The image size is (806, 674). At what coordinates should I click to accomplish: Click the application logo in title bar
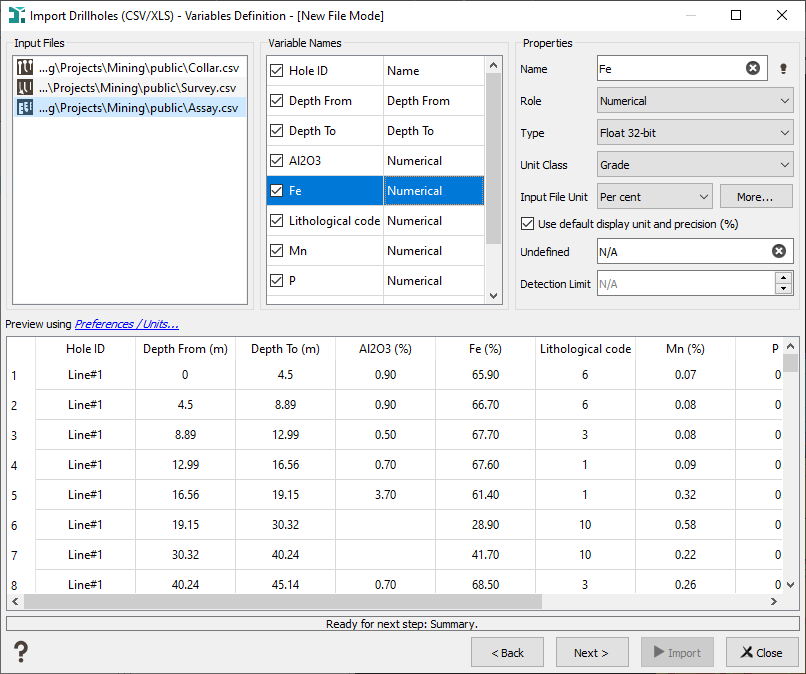16,16
